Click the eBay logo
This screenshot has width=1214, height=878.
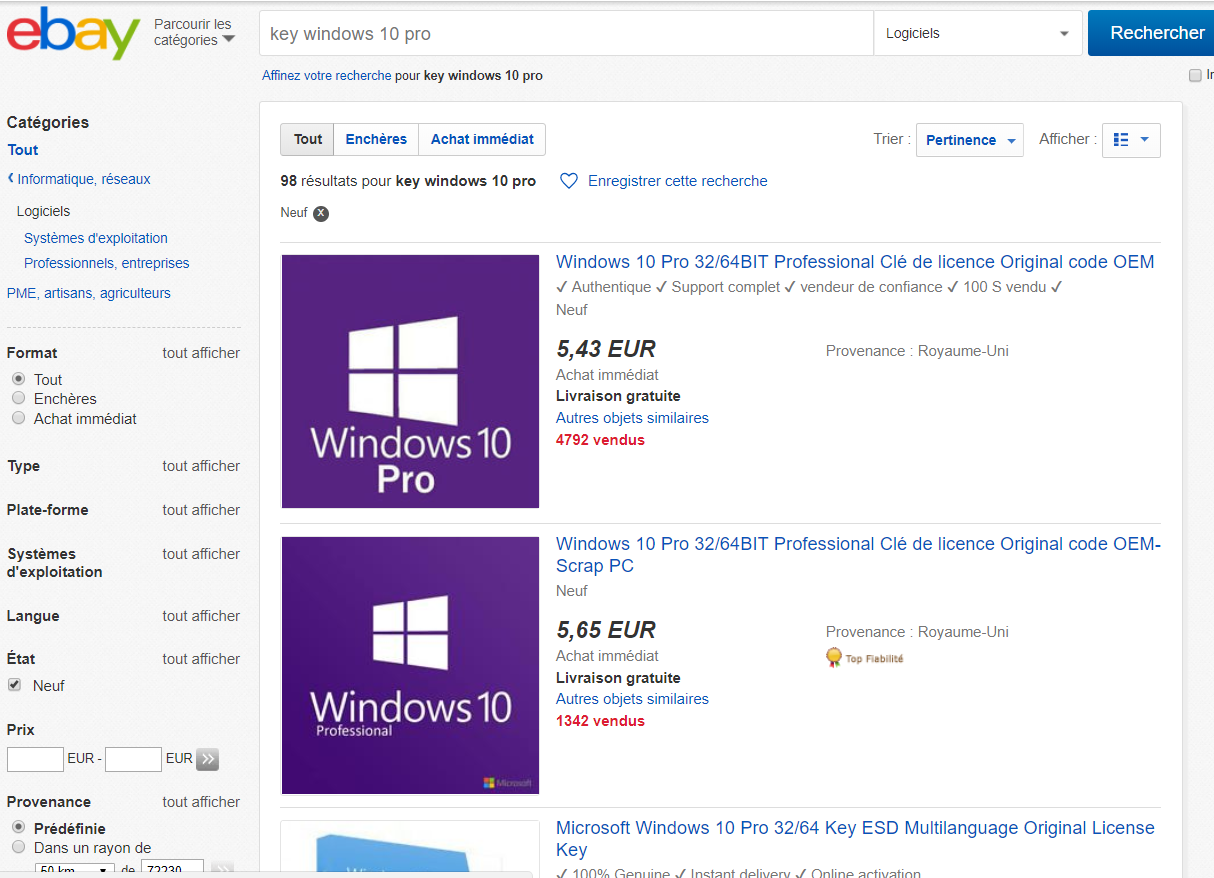pyautogui.click(x=73, y=33)
